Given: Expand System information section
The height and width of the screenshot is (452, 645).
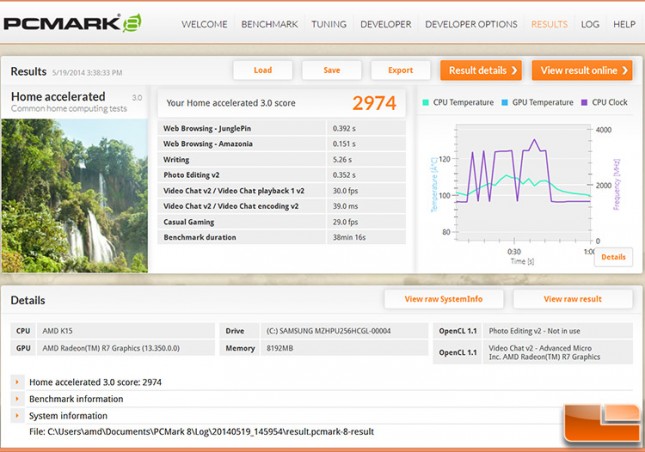Looking at the screenshot, I should point(17,416).
